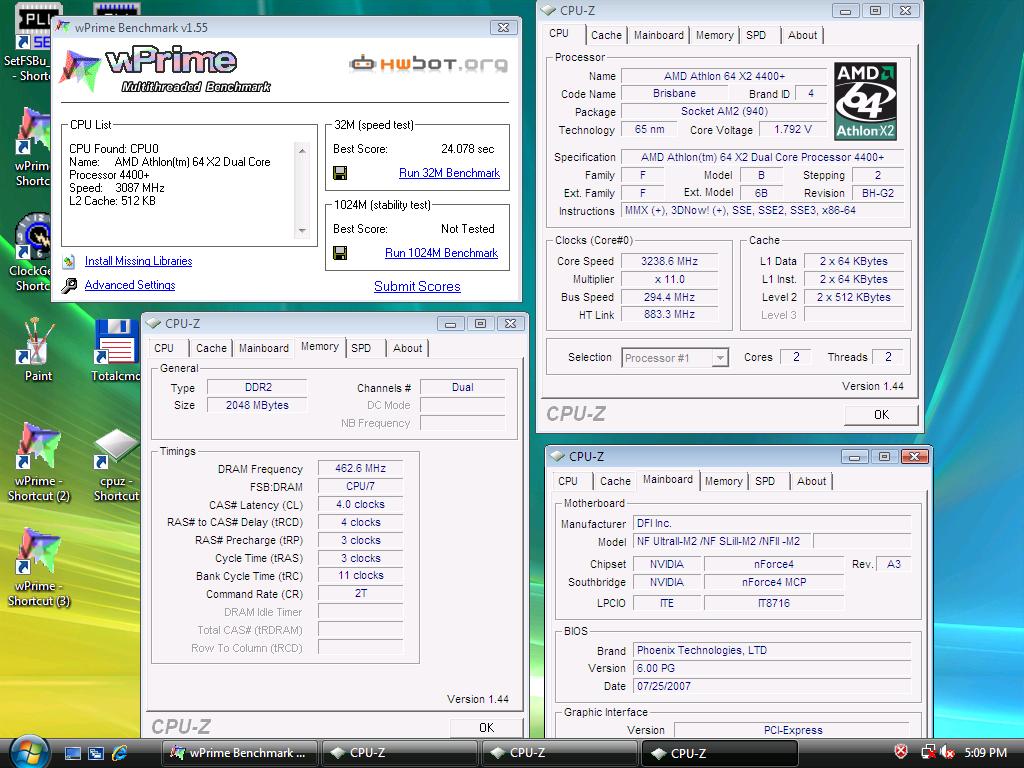Open Cache tab in Mainboard CPU-Z window
Screen dimensions: 1024x768
click(x=616, y=481)
